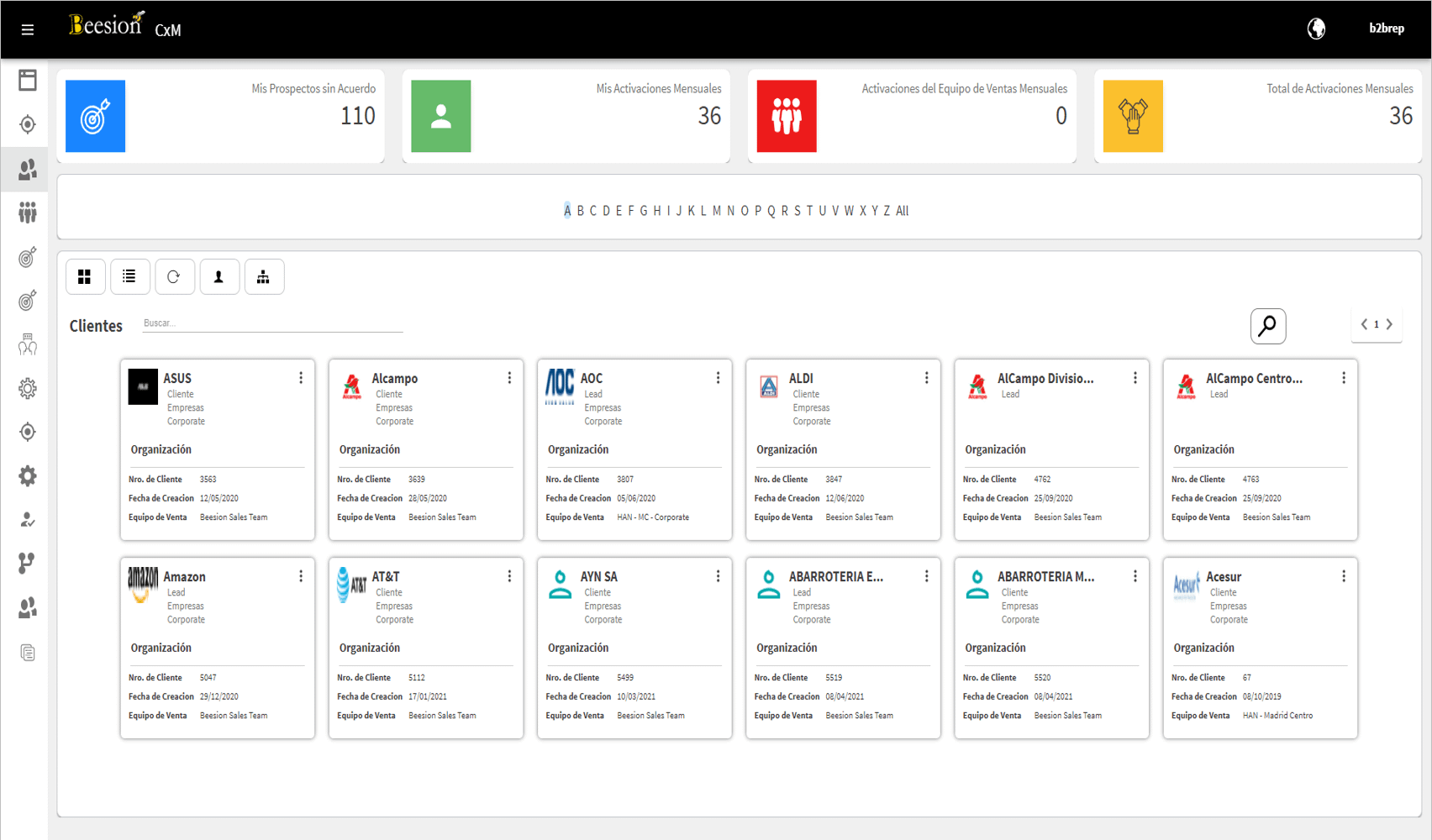Click the AOC logo thumbnail
Screen dimensions: 1432x840
pyautogui.click(x=560, y=387)
